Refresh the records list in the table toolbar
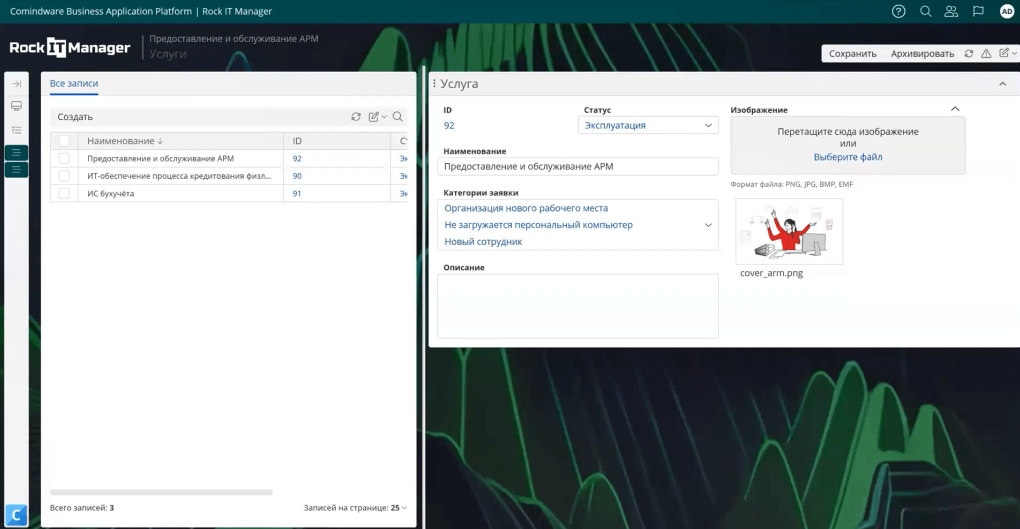 click(356, 117)
